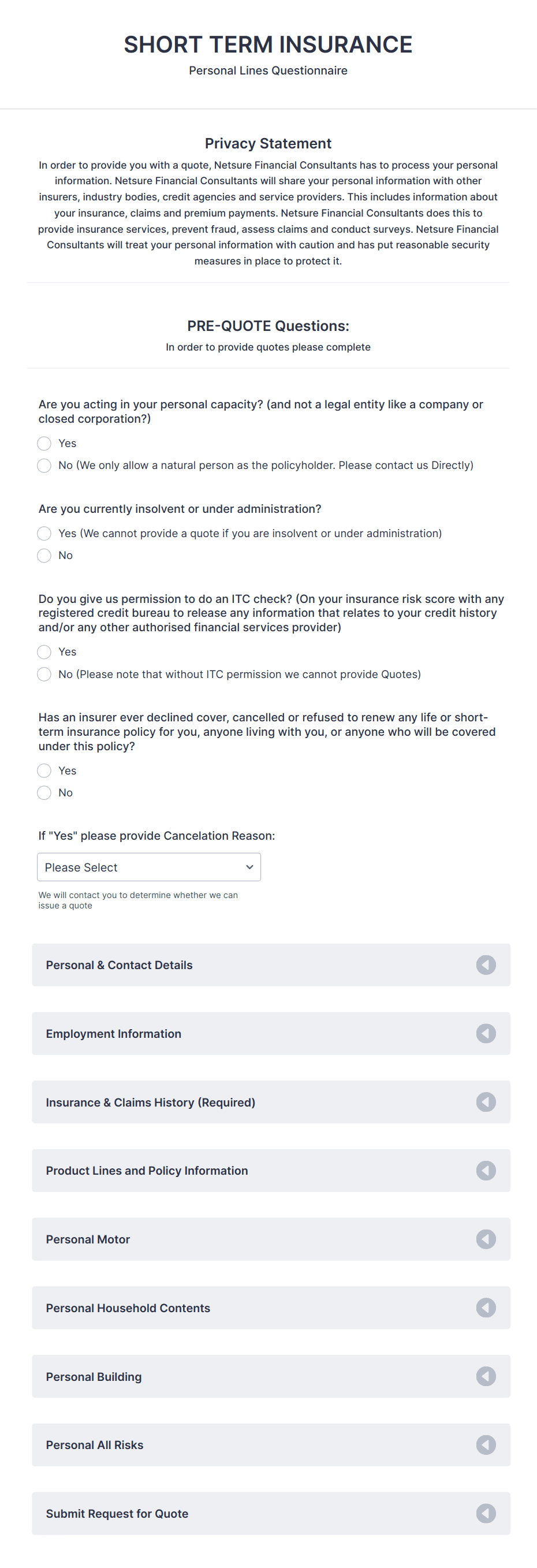Viewport: 537px width, 1568px height.
Task: Expand Submit Request for Quote section
Action: pyautogui.click(x=117, y=1513)
